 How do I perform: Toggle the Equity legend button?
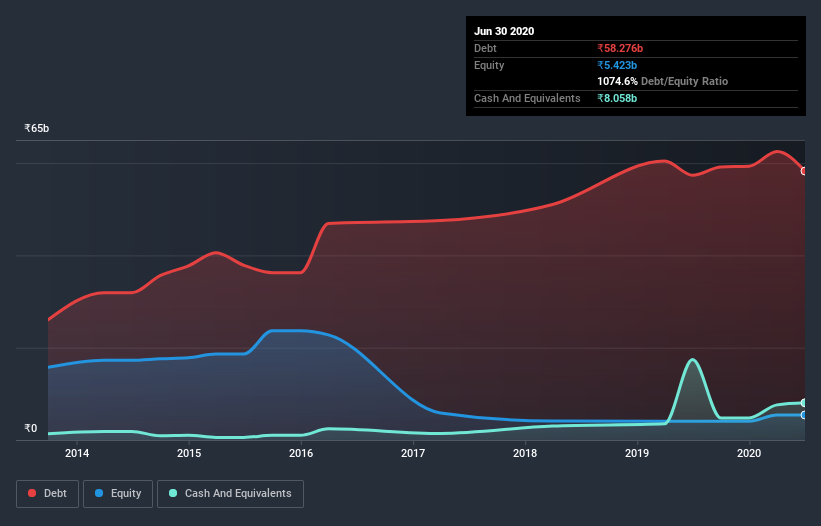[118, 494]
